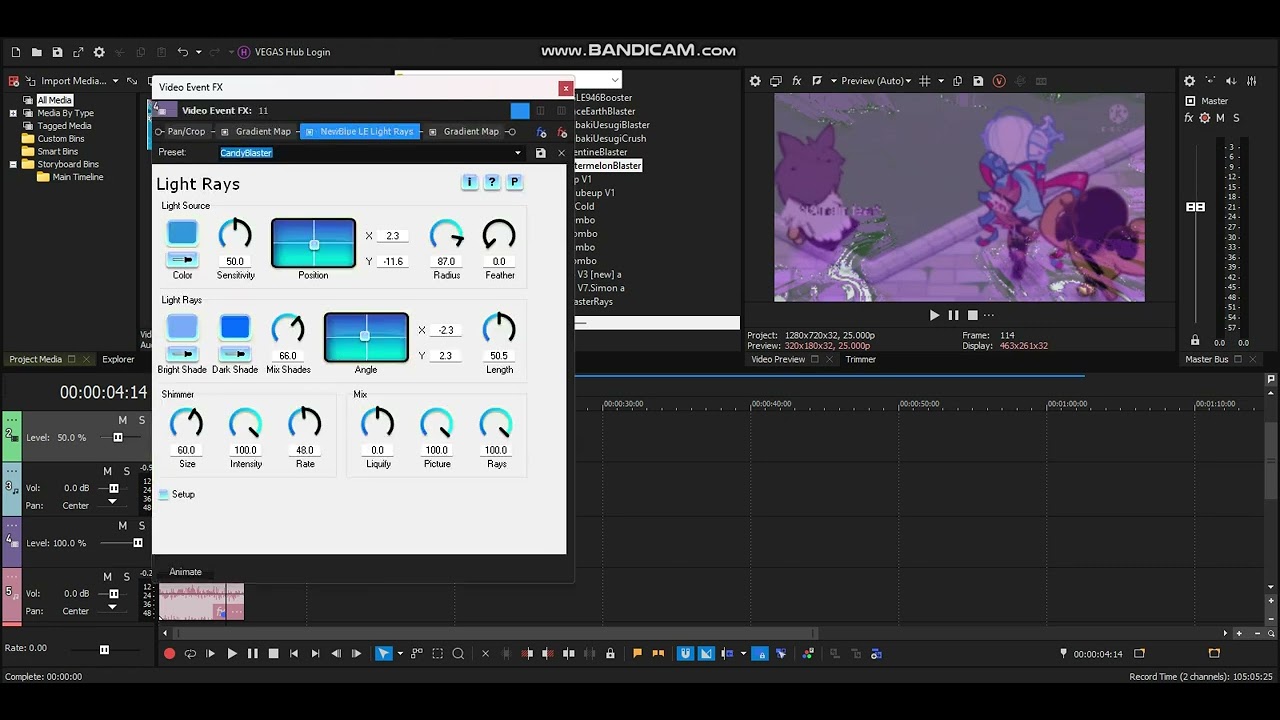
Task: Open the Import Media dropdown arrow
Action: pos(115,81)
